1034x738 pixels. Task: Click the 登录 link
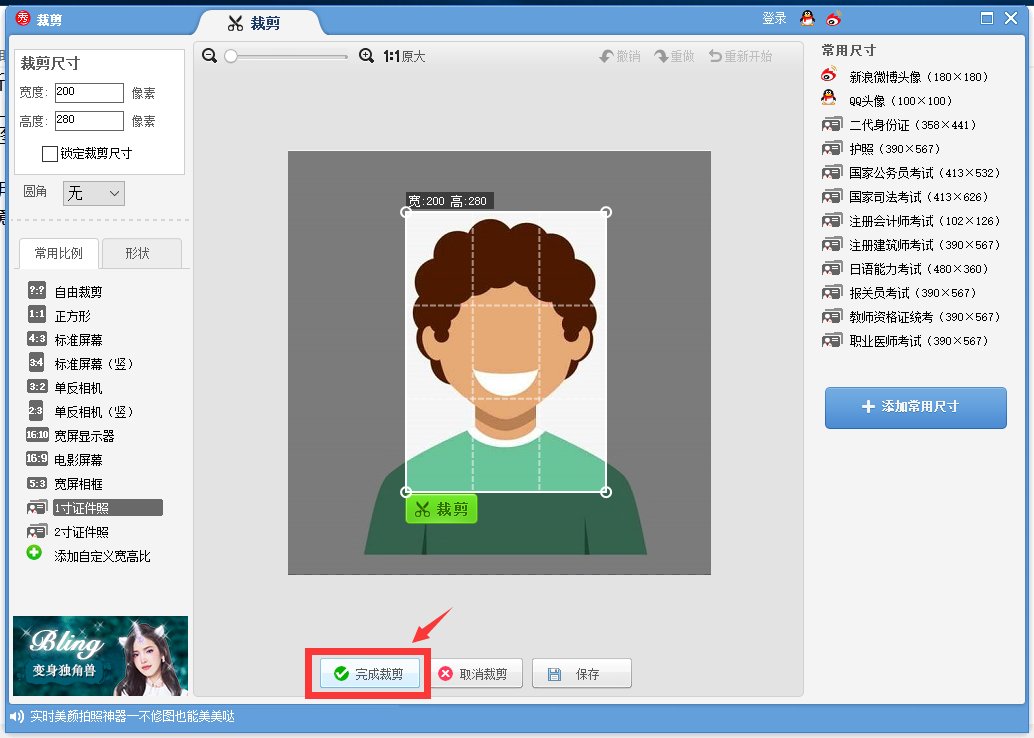[x=774, y=18]
